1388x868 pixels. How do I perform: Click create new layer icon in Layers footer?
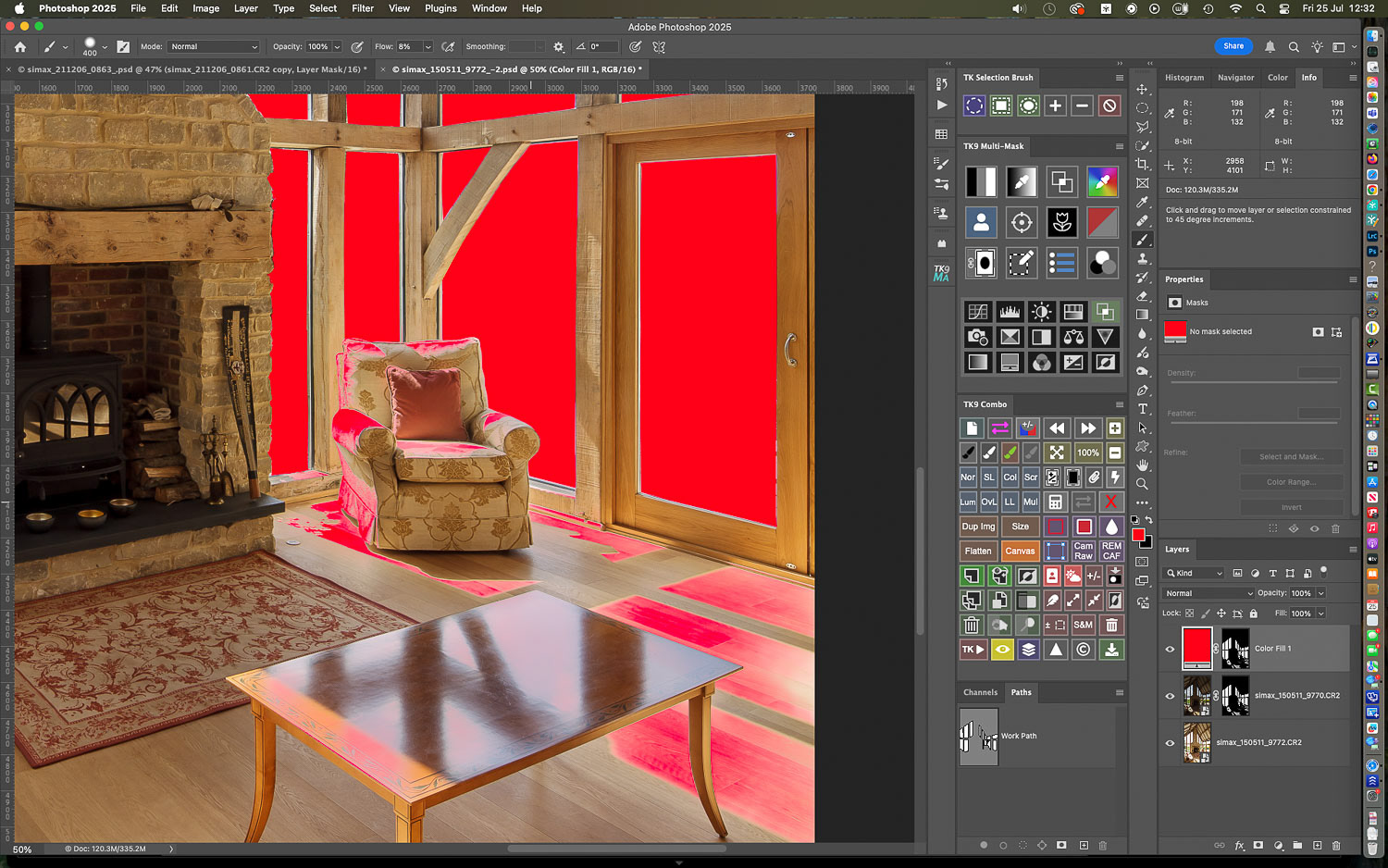click(1317, 845)
